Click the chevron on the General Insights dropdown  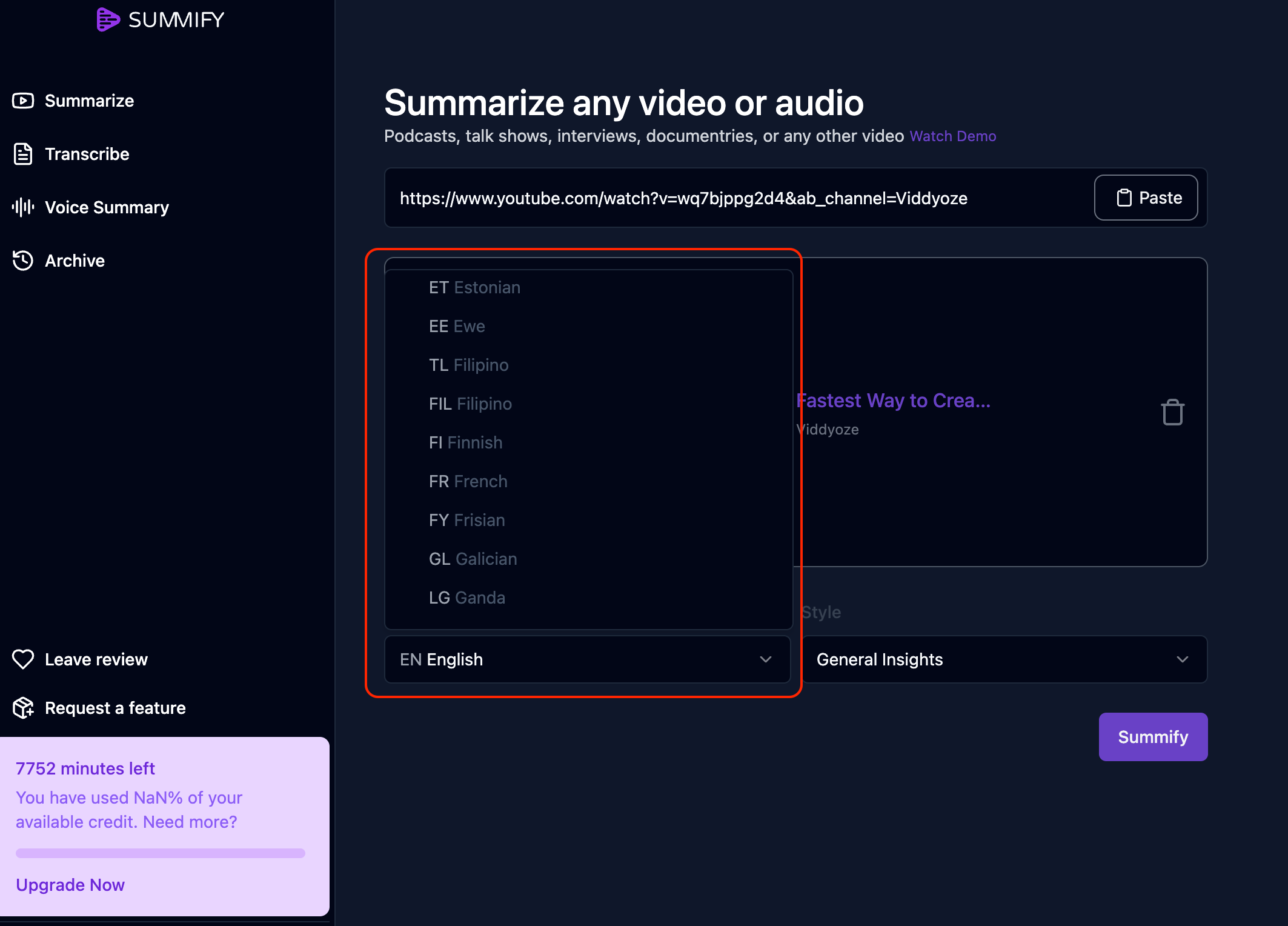coord(1182,659)
